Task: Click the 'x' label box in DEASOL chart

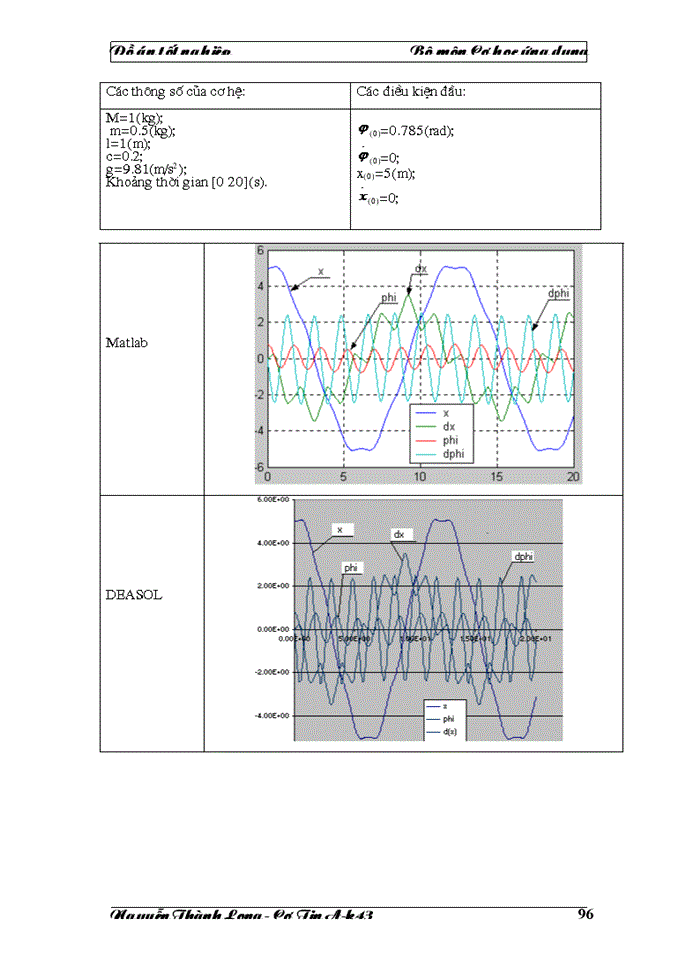Action: click(x=339, y=529)
